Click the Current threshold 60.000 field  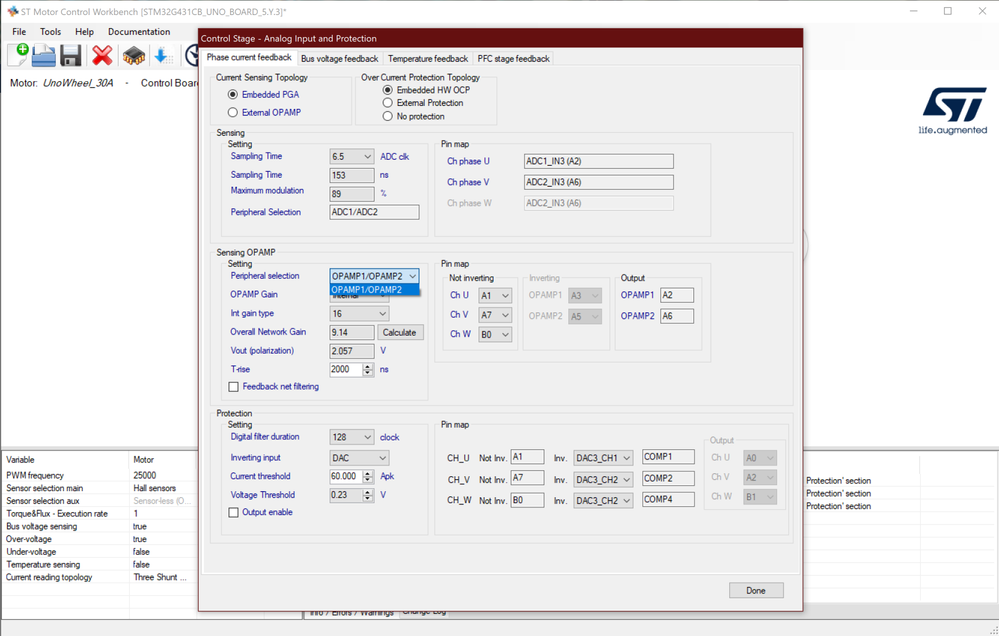(x=346, y=476)
